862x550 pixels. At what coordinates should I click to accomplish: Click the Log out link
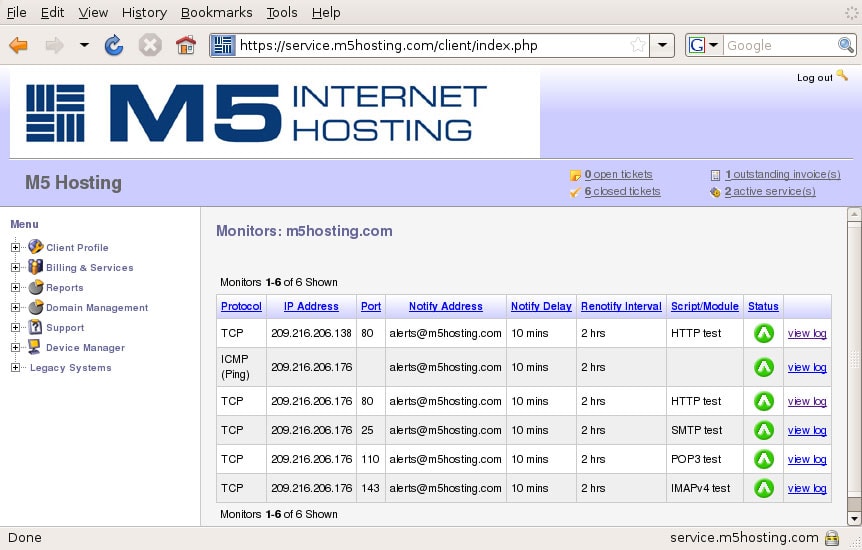click(x=815, y=78)
